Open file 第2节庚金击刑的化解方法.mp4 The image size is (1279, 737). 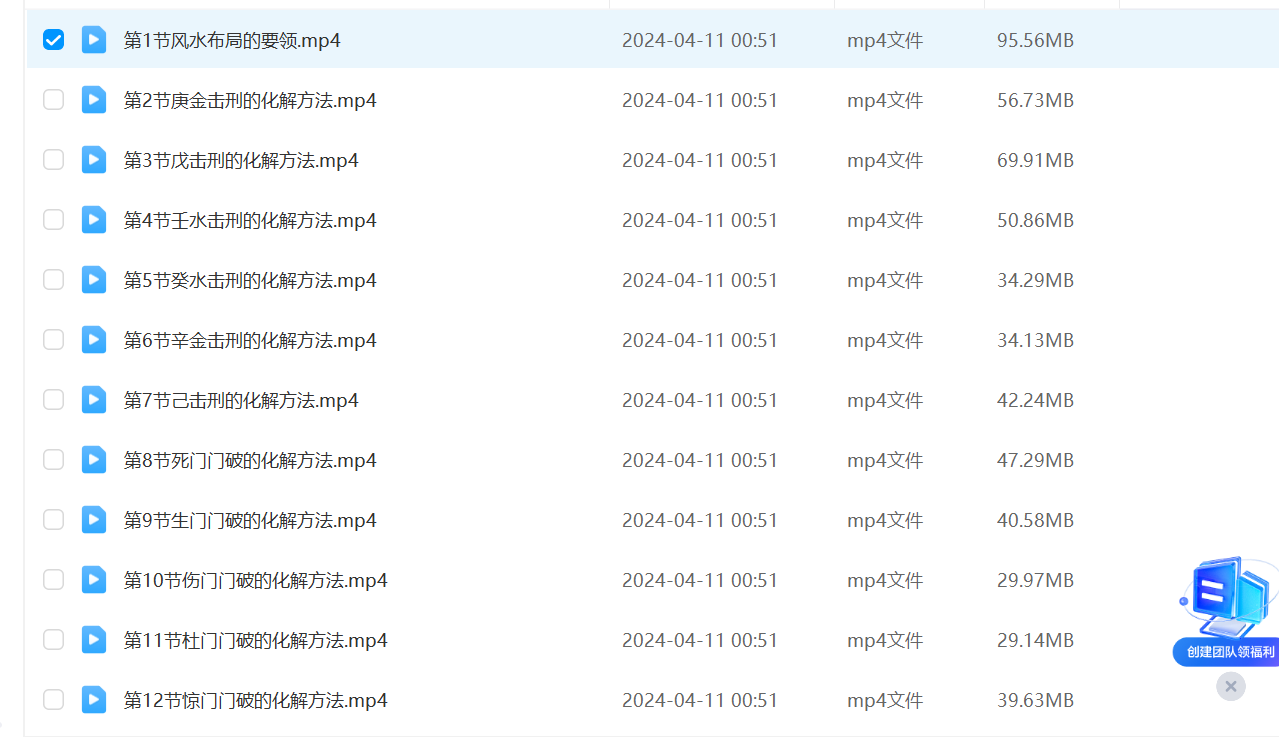[x=249, y=100]
